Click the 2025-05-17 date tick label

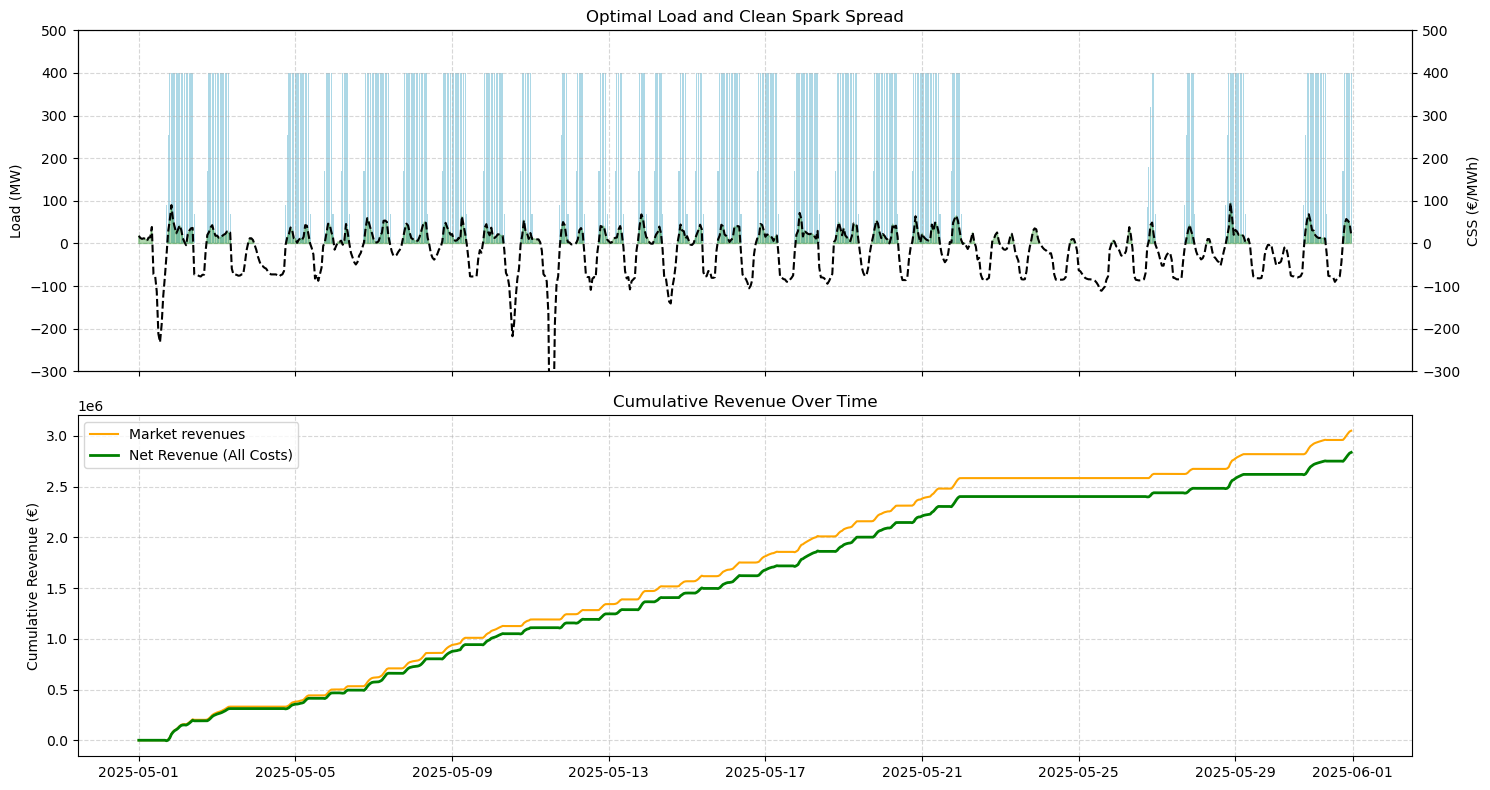point(765,772)
